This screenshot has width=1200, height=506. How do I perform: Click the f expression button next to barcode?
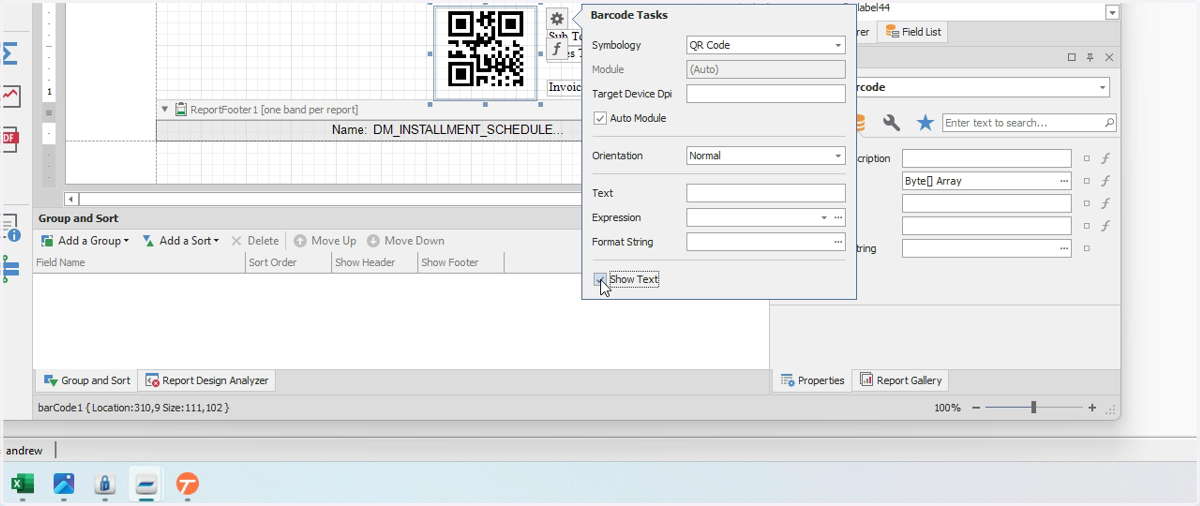point(557,49)
